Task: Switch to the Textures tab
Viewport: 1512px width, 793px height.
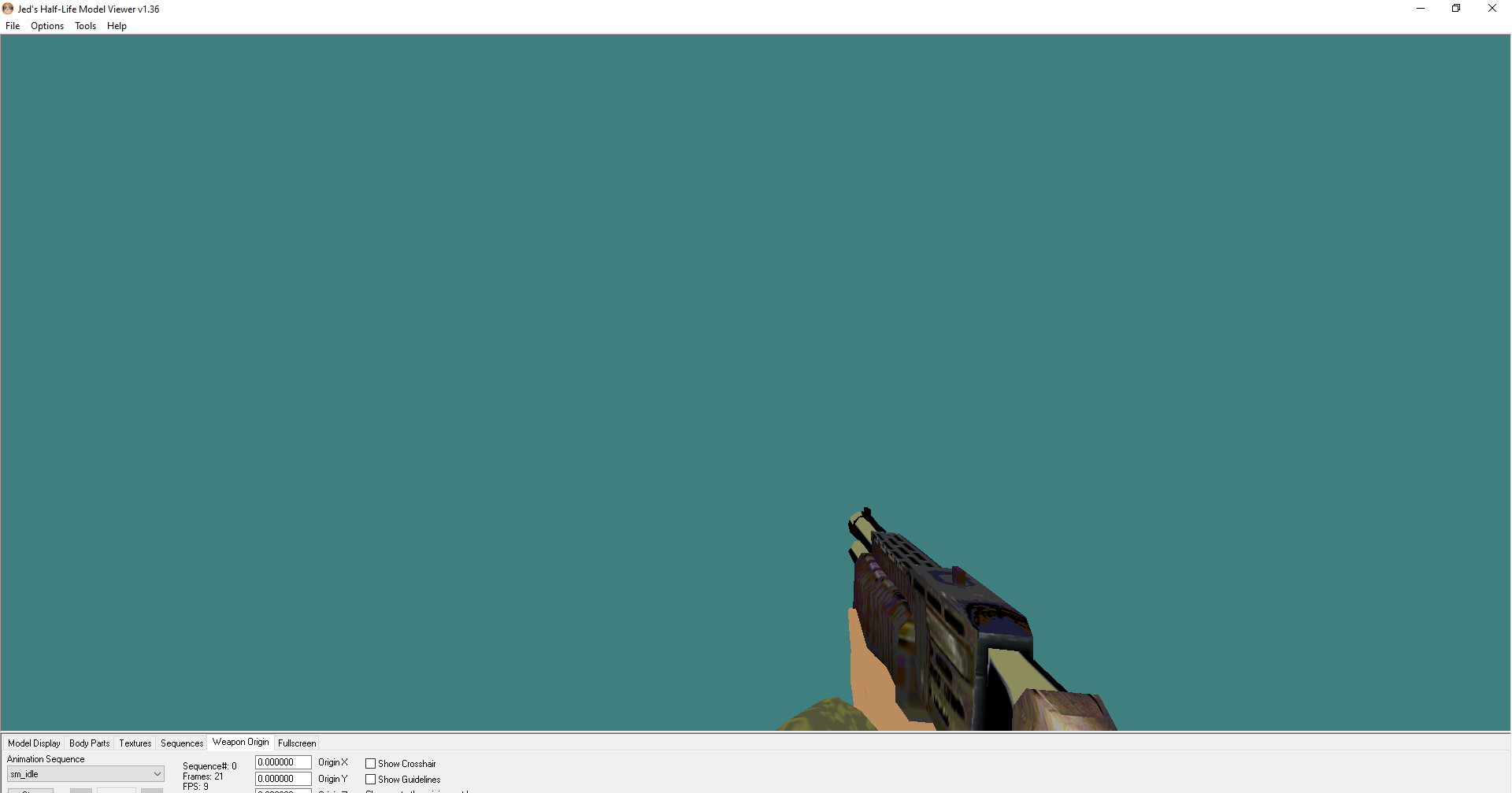Action: coord(135,743)
